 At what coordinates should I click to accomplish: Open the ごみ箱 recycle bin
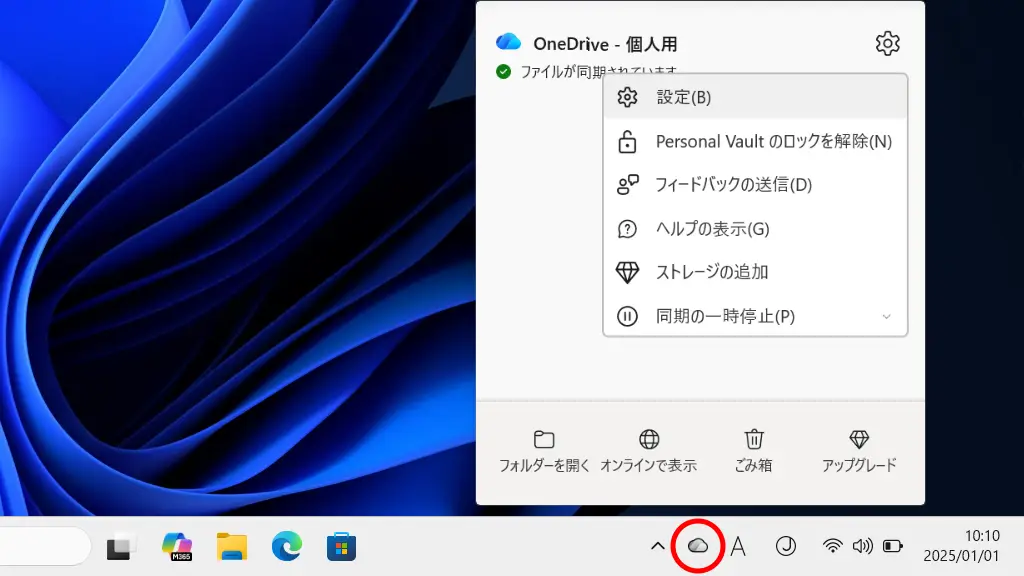click(x=755, y=452)
